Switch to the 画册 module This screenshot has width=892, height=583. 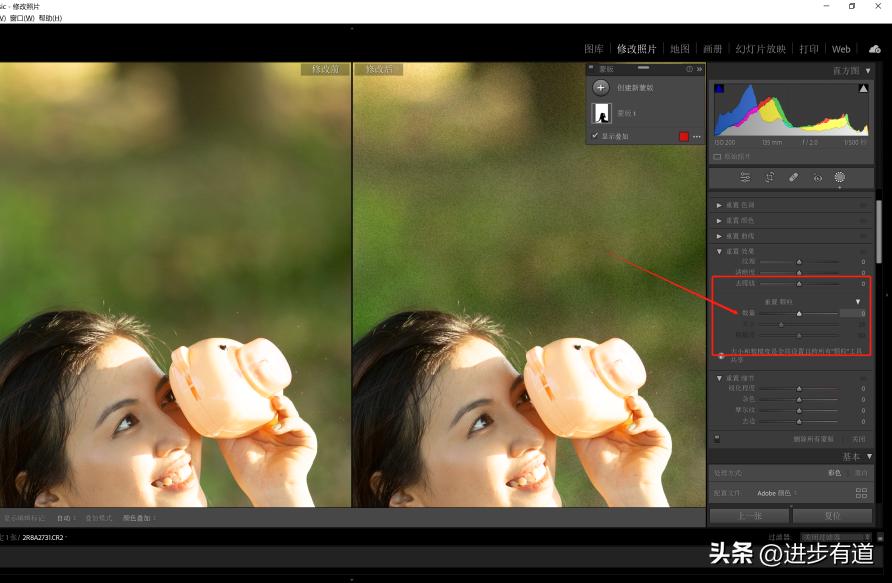(x=712, y=49)
